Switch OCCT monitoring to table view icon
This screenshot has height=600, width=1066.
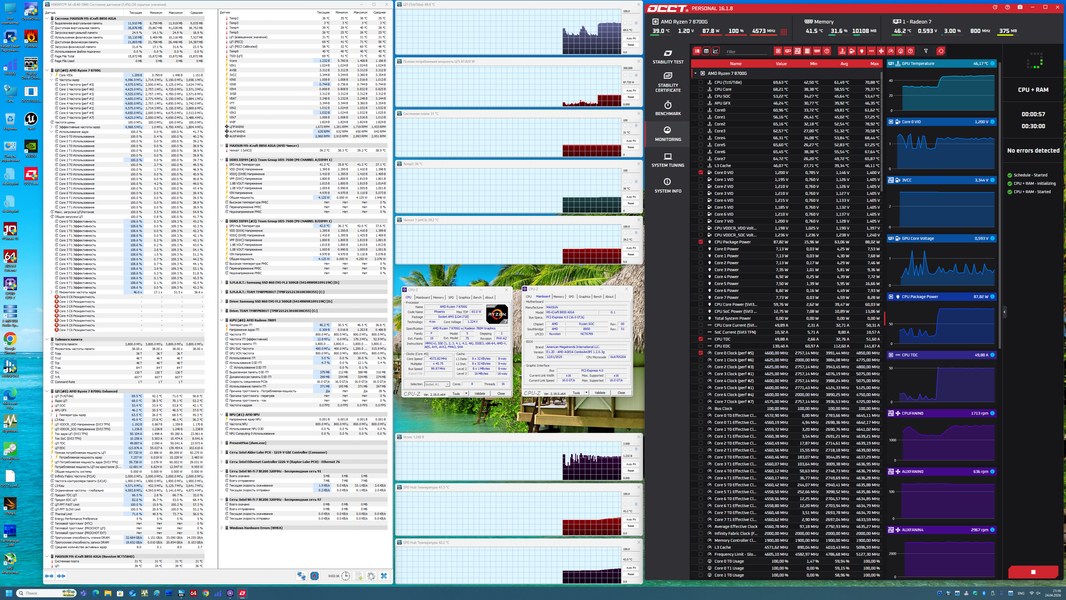coord(706,51)
